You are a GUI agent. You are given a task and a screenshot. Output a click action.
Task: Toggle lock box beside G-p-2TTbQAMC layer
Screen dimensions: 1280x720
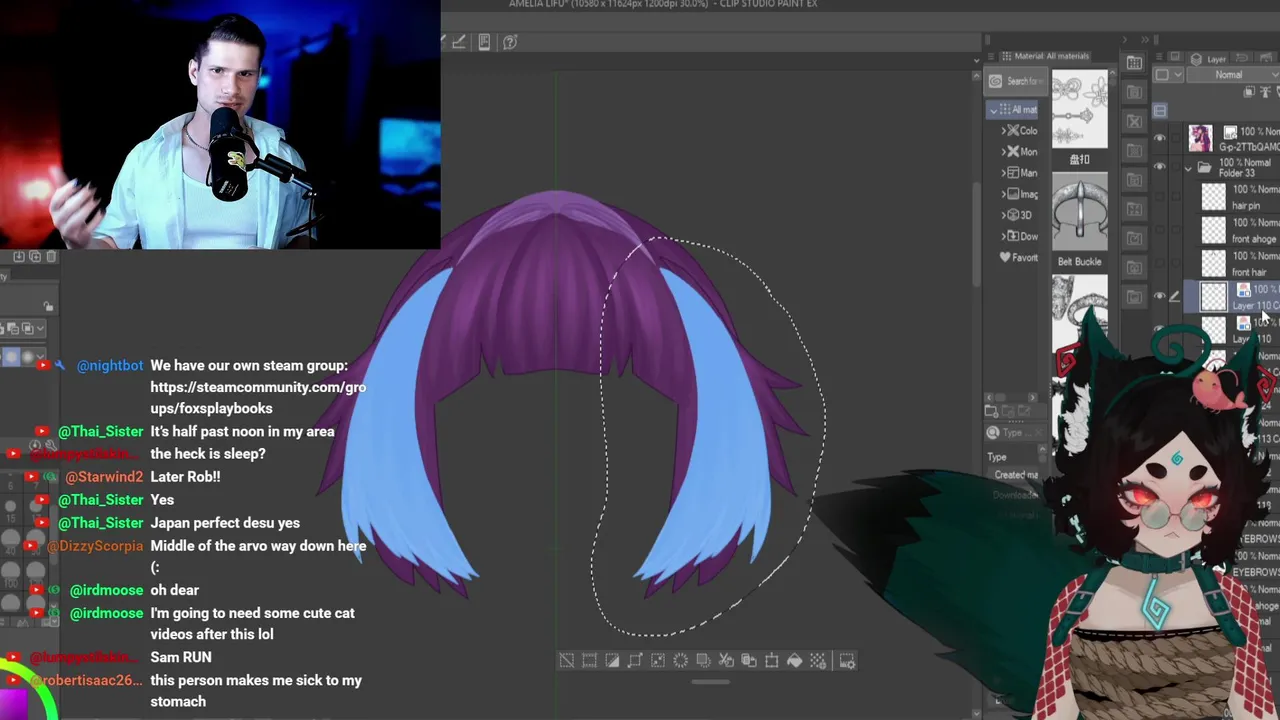click(x=1175, y=138)
